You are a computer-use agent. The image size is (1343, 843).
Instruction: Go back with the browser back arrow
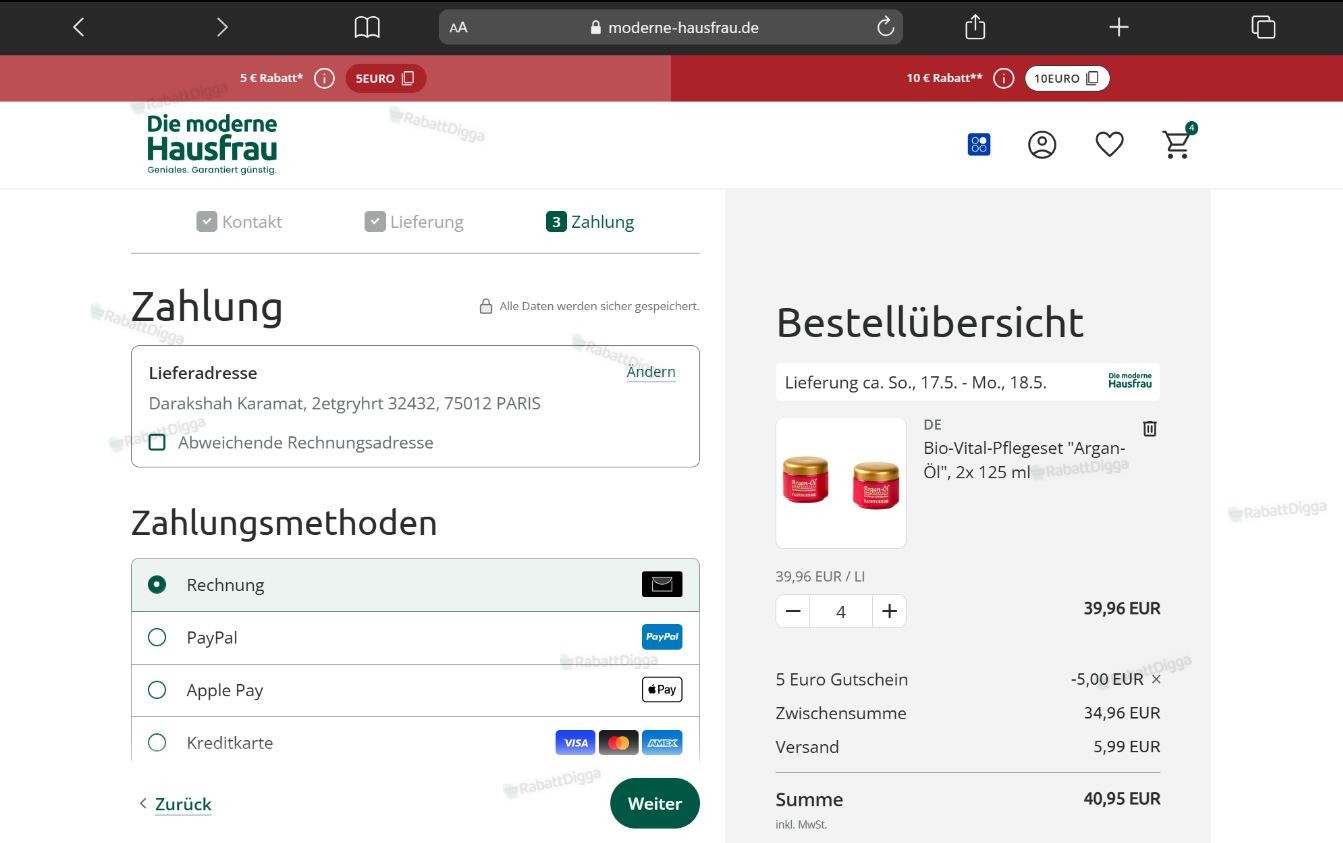tap(79, 27)
